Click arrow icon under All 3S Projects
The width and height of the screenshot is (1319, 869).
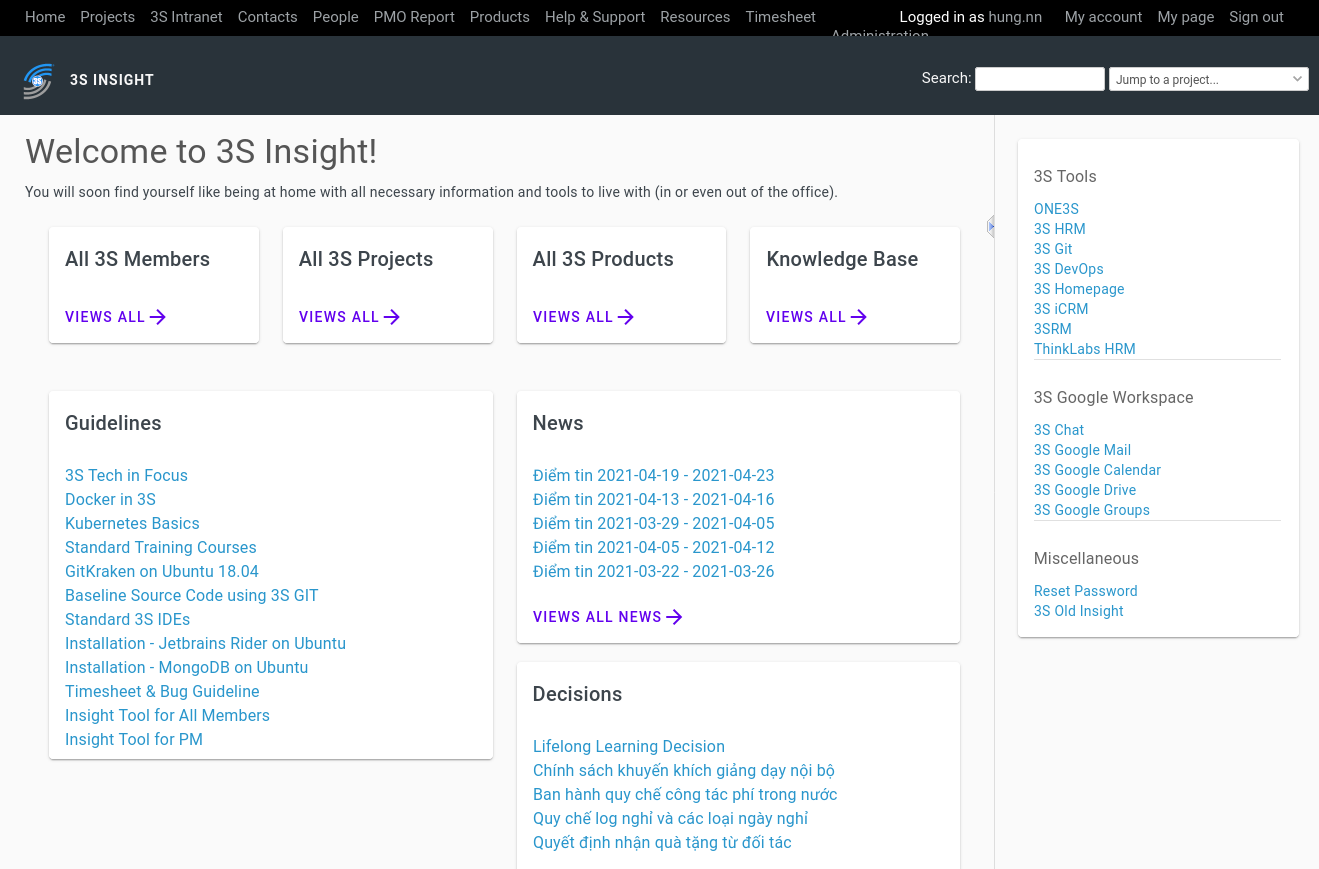[x=392, y=317]
